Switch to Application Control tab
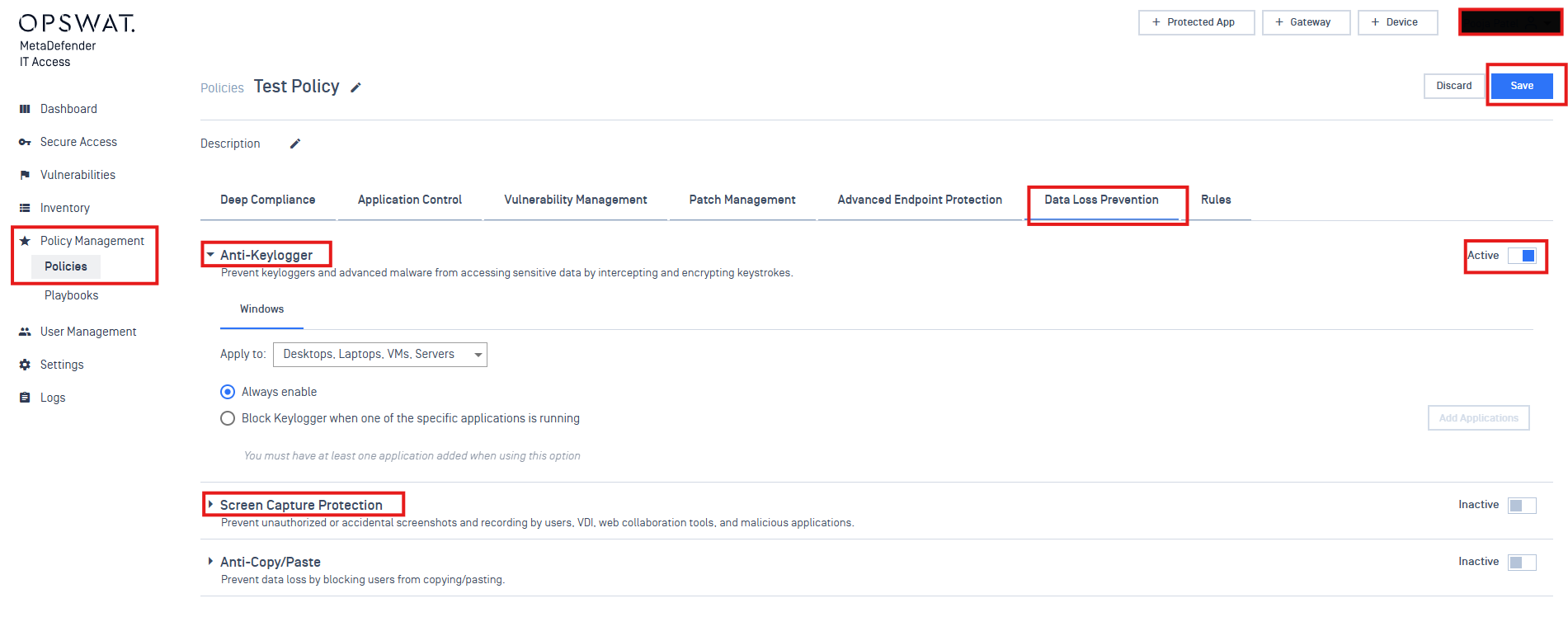The width and height of the screenshot is (1568, 636). pos(410,200)
